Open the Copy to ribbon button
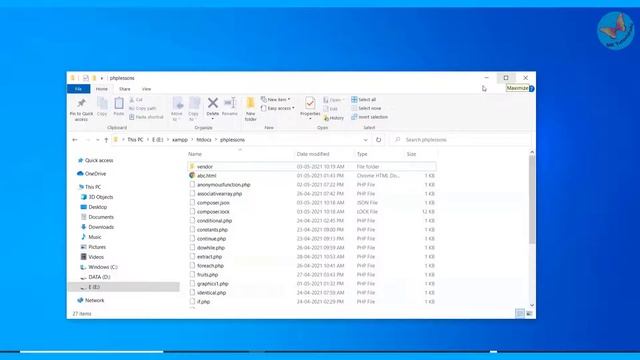Image resolution: width=640 pixels, height=360 pixels. pyautogui.click(x=194, y=109)
